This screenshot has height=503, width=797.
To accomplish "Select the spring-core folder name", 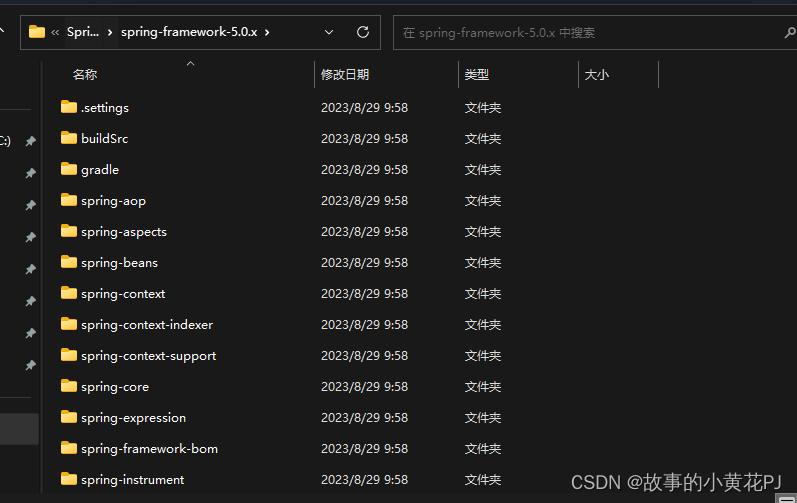I will point(115,387).
